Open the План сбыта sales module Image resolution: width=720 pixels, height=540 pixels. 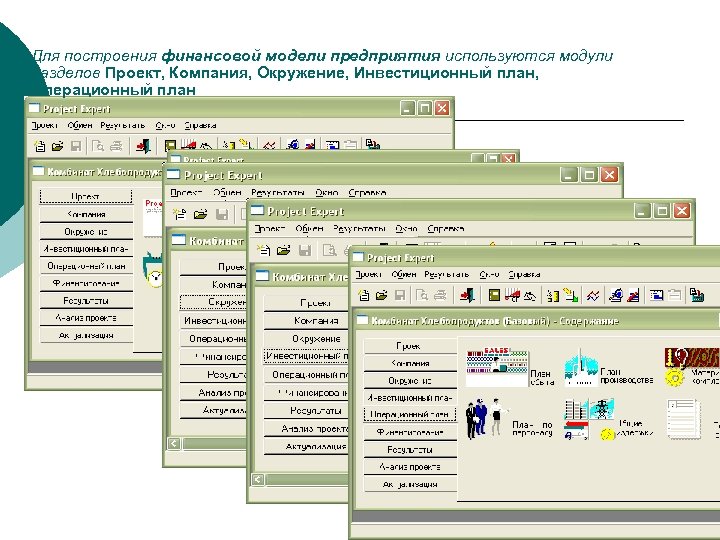(x=510, y=367)
